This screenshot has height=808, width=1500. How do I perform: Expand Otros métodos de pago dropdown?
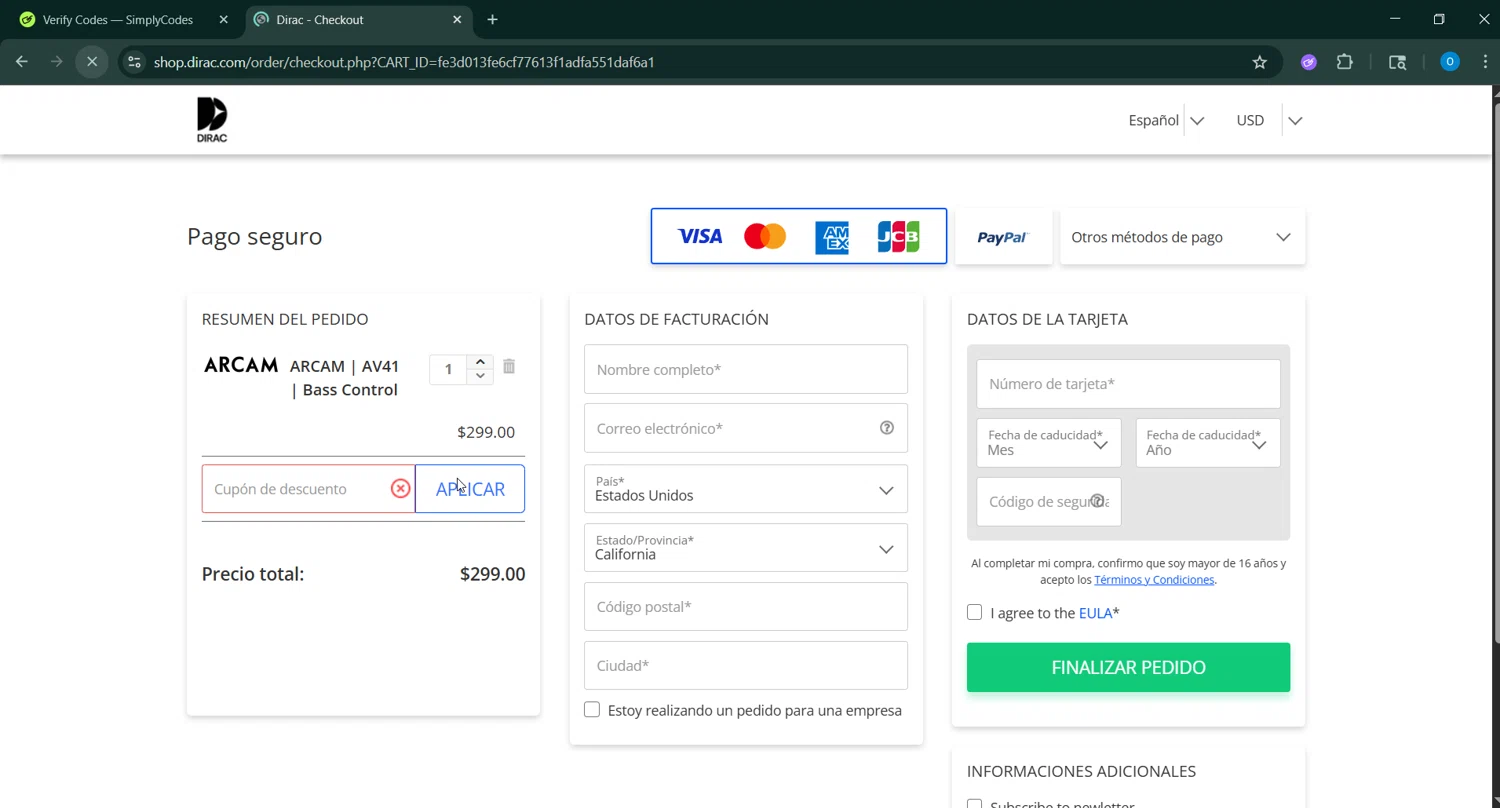[x=1182, y=237]
